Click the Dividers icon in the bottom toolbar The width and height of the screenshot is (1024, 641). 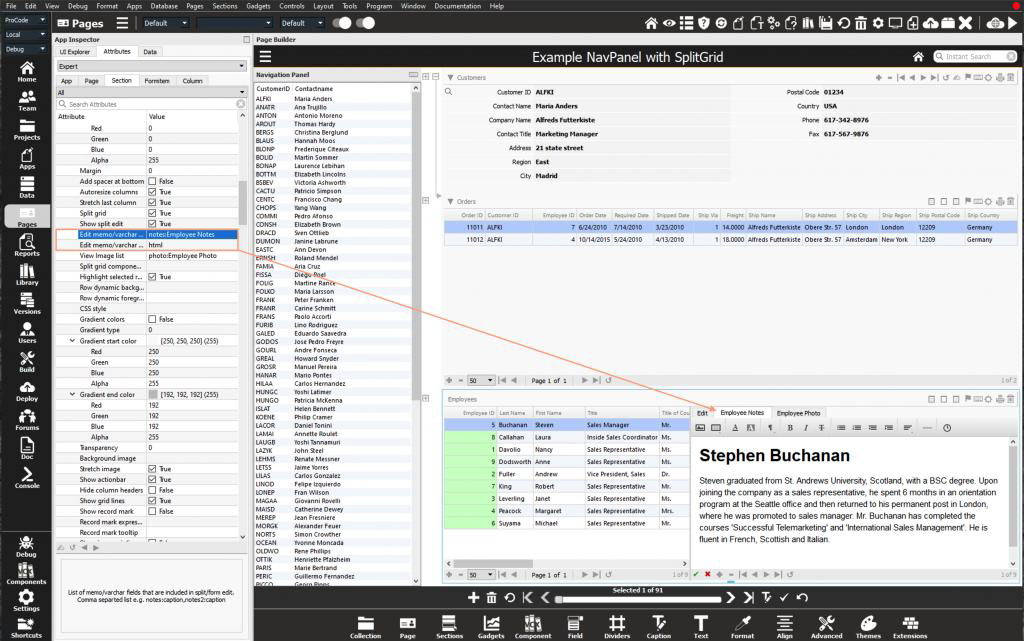coord(616,626)
